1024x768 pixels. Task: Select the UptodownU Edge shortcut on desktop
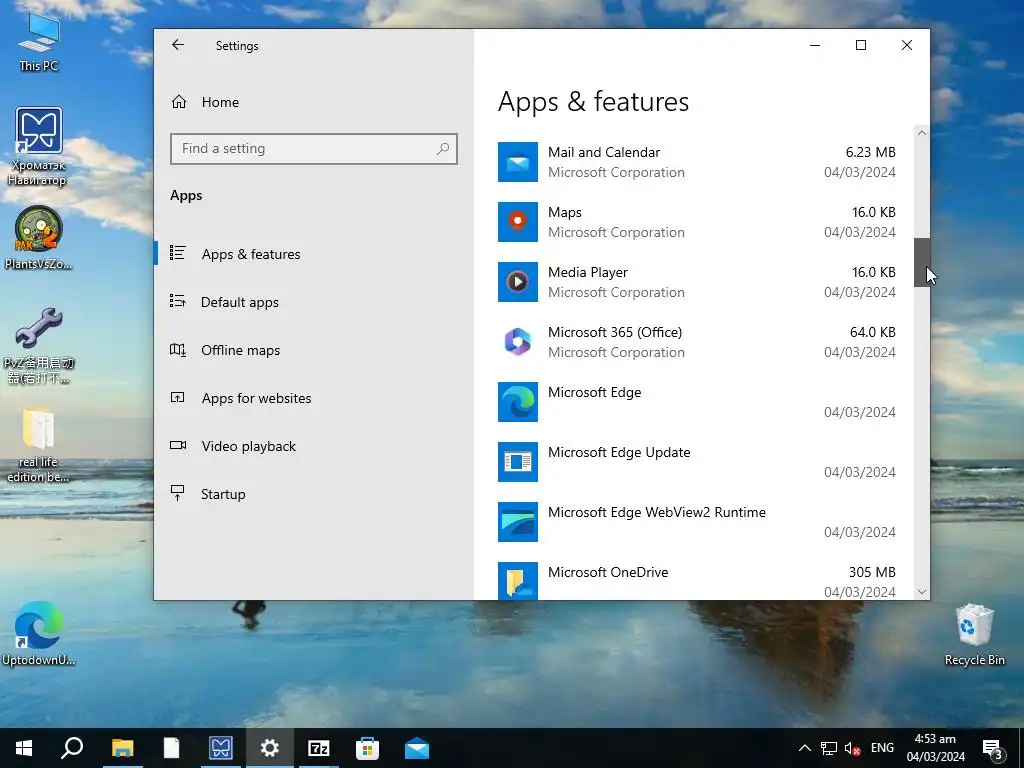pos(38,633)
